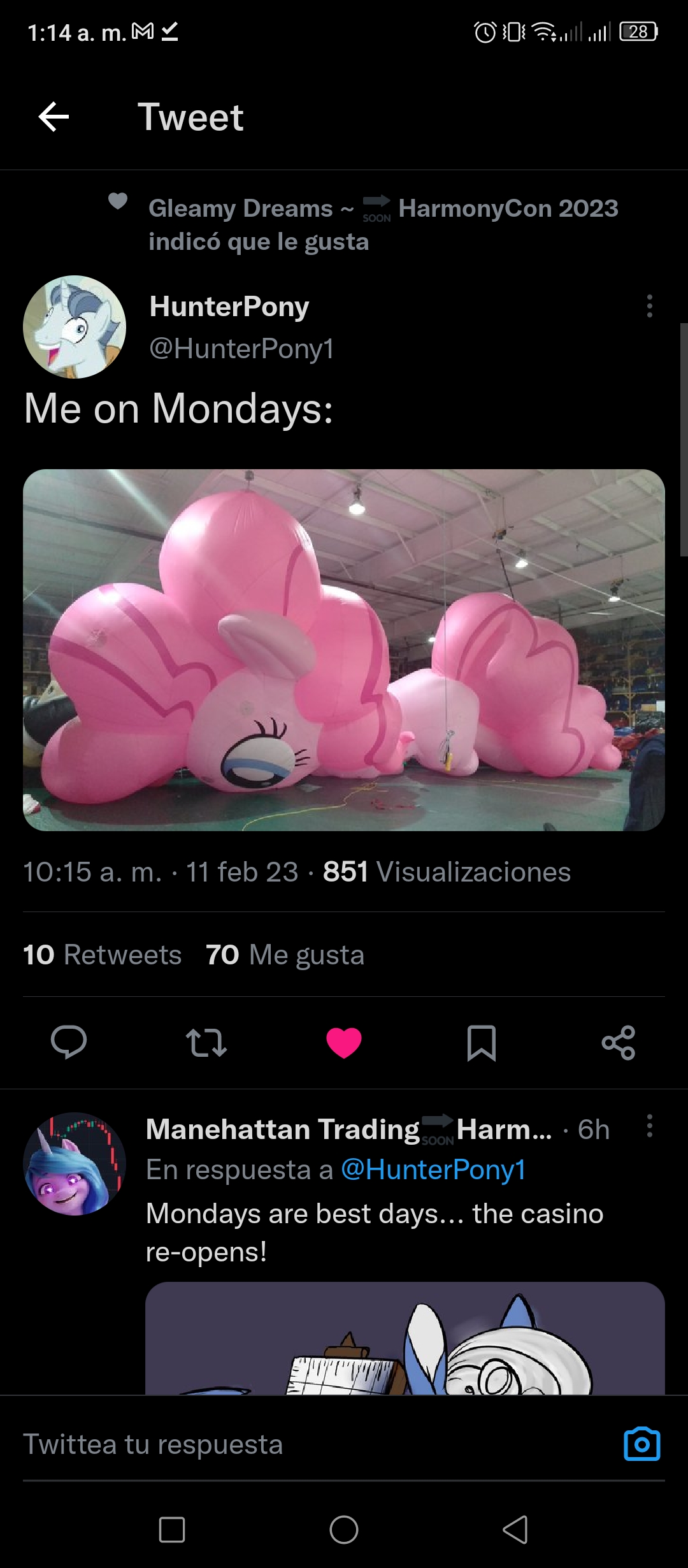Unlike the tweet with the pink heart
The width and height of the screenshot is (688, 1568).
(x=344, y=1043)
